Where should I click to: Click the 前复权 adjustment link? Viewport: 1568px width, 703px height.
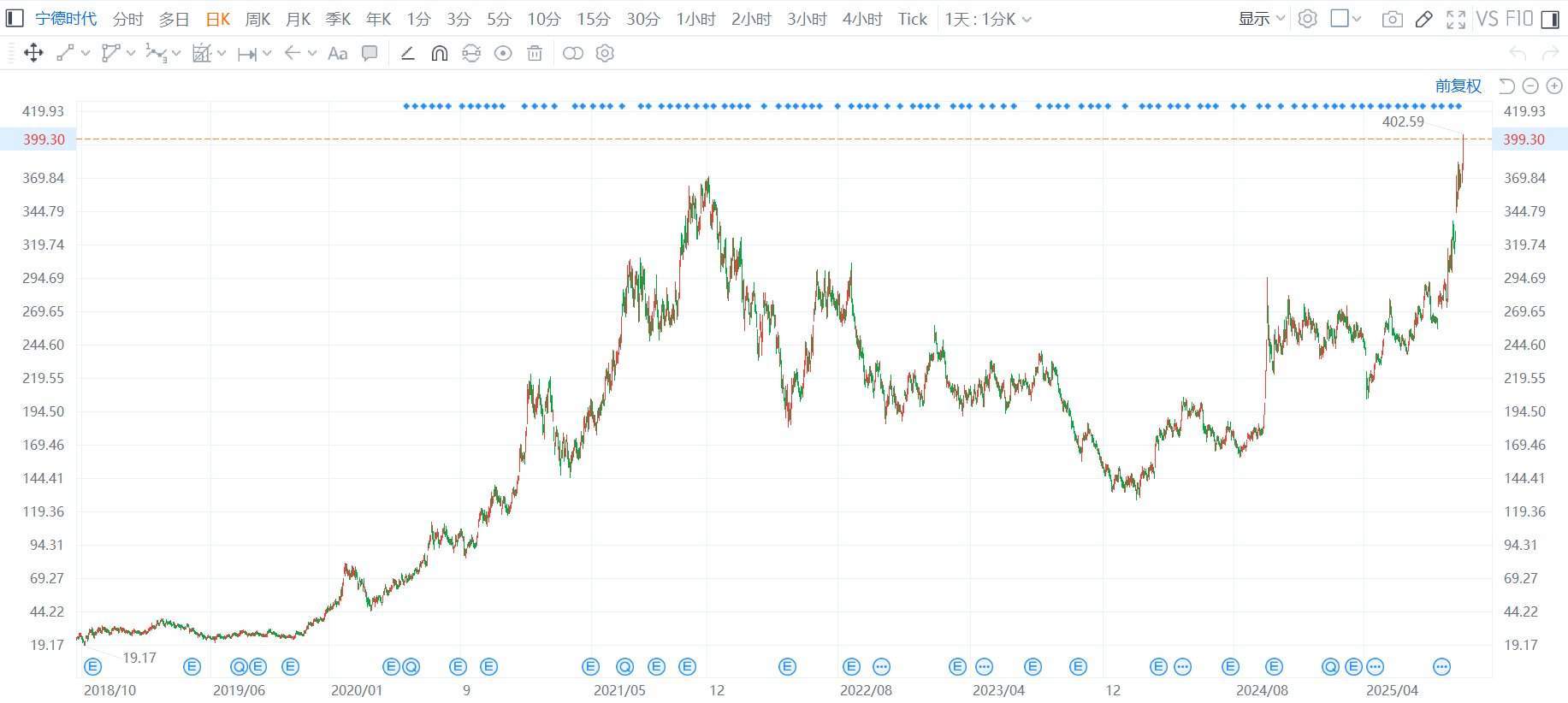point(1458,86)
